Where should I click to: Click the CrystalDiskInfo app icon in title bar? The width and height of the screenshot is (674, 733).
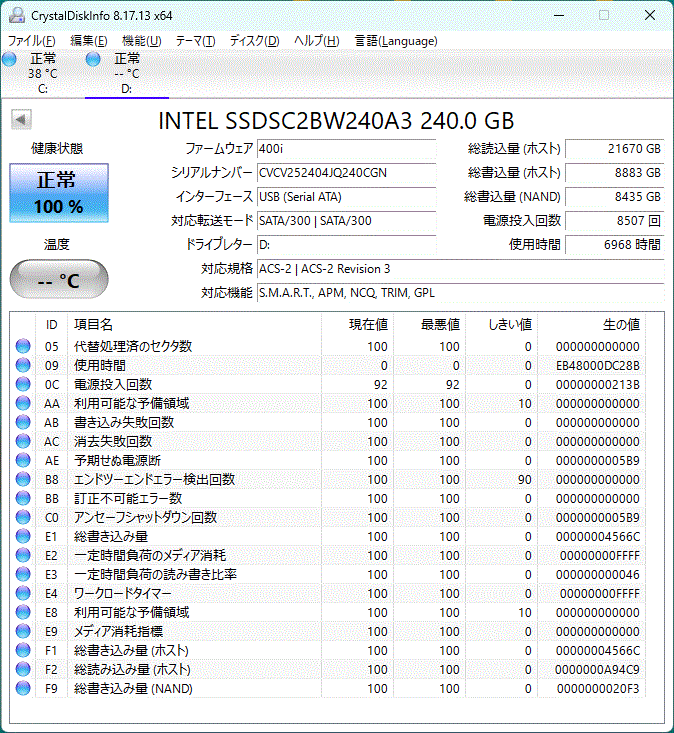(x=14, y=15)
